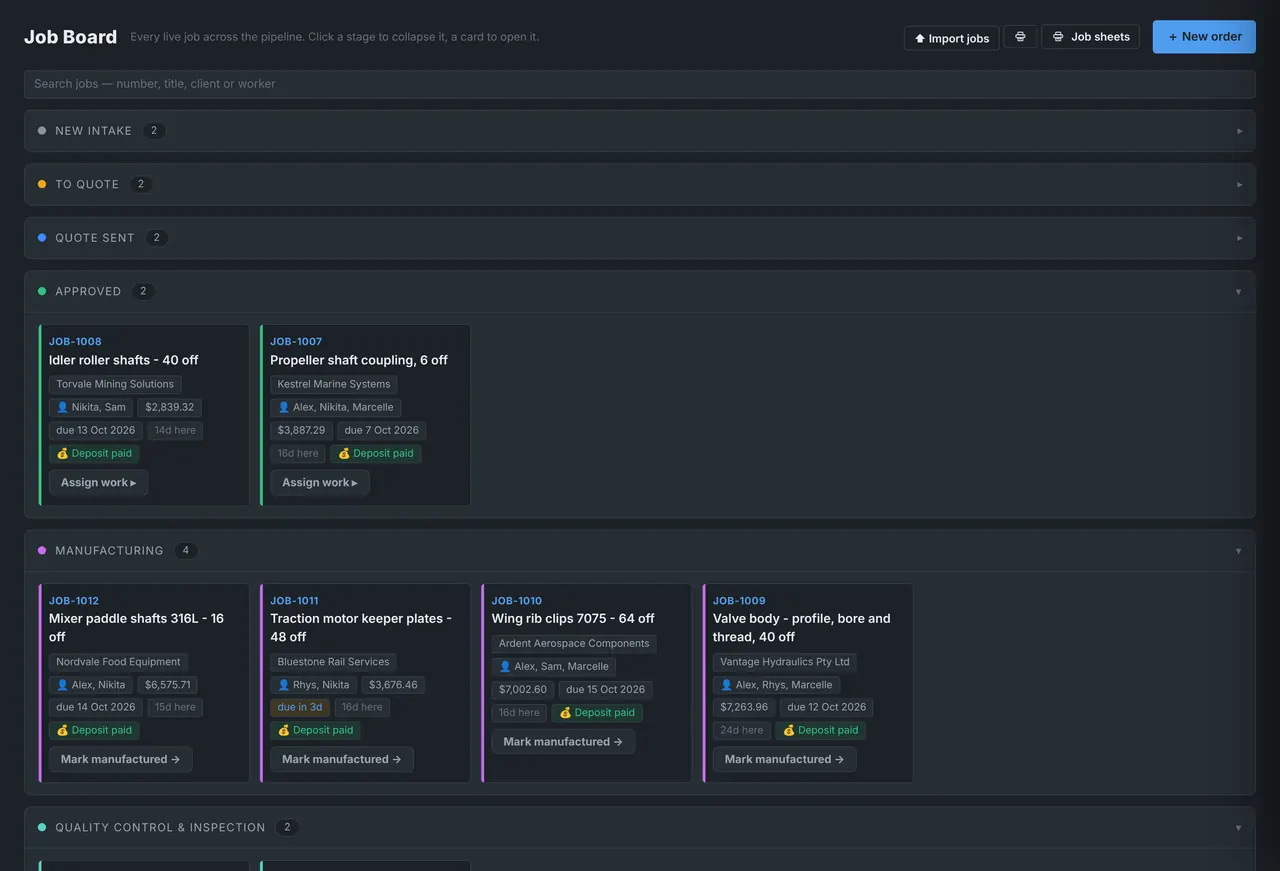Screen dimensions: 1280x871
Task: Click the person icon beside Alex, Nikita, Marcelle
Action: [x=284, y=408]
